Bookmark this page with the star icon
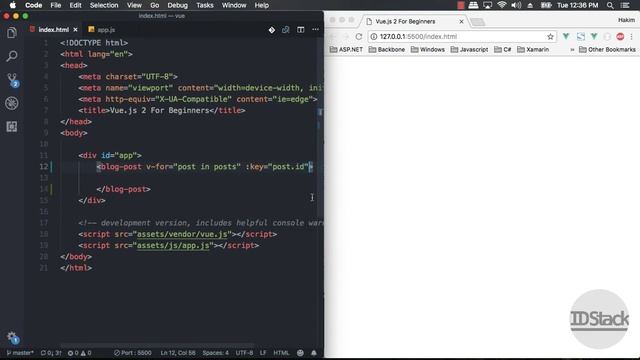This screenshot has height=360, width=640. (550, 36)
